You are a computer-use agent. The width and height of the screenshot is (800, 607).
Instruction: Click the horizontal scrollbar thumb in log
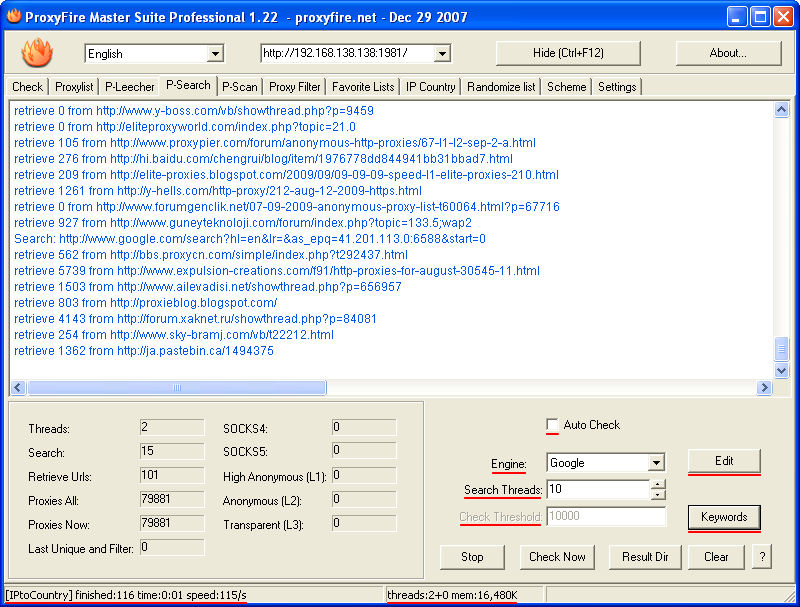click(x=177, y=388)
